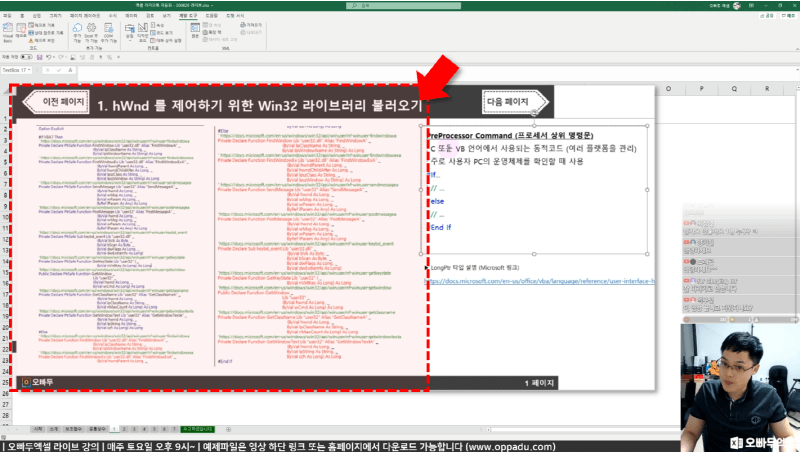Open the Add-ins icon
This screenshot has height=452, width=800.
coord(77,32)
